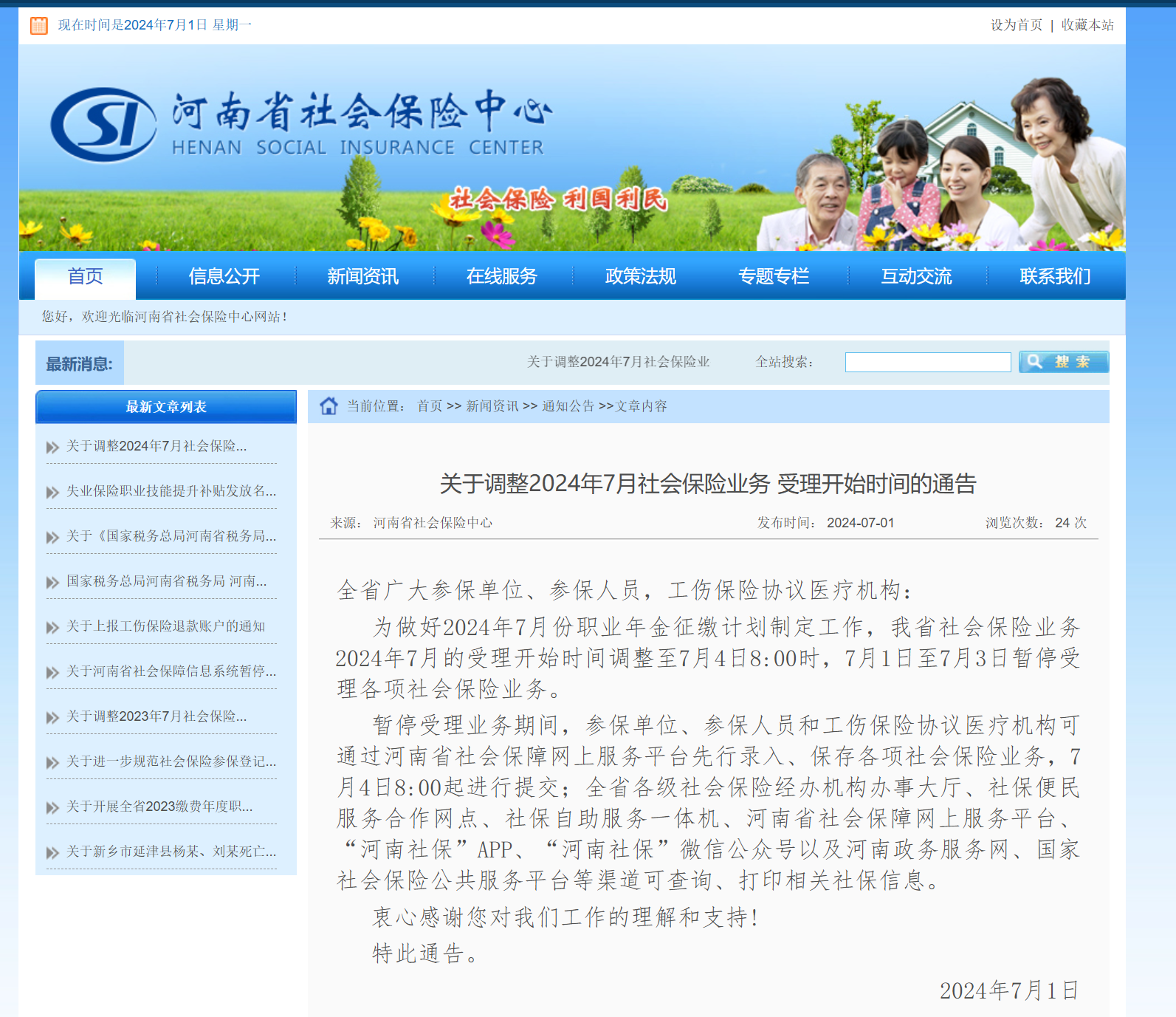Click 收藏本站 link at top right

pyautogui.click(x=1087, y=25)
